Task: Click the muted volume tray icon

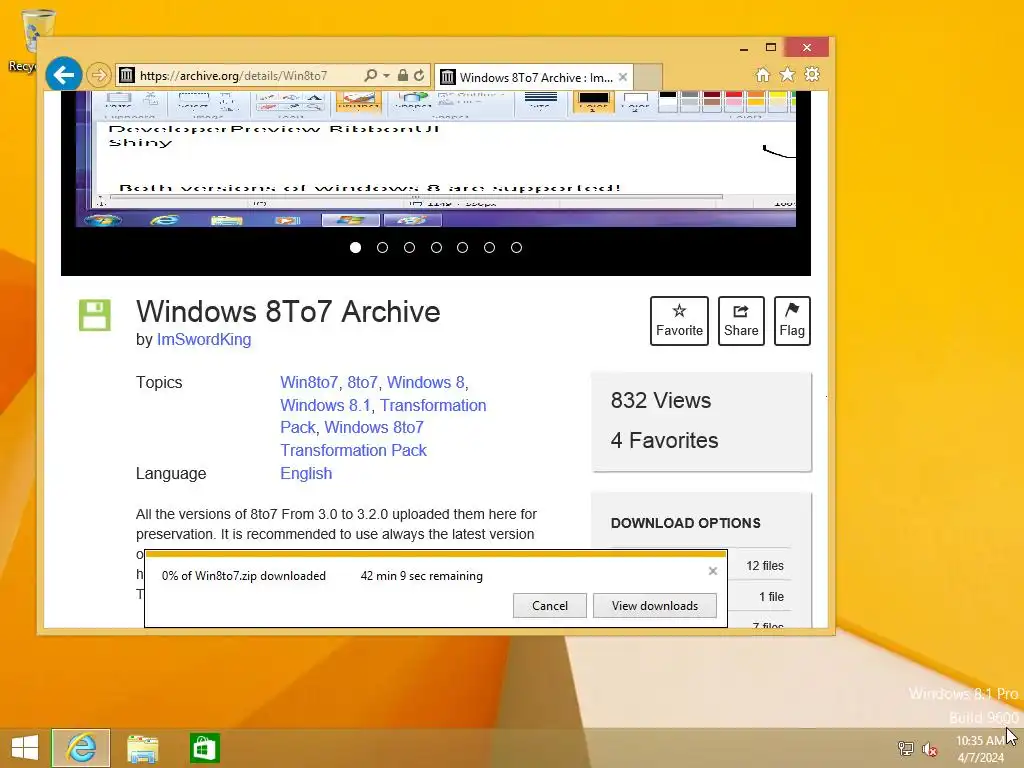Action: coord(930,748)
